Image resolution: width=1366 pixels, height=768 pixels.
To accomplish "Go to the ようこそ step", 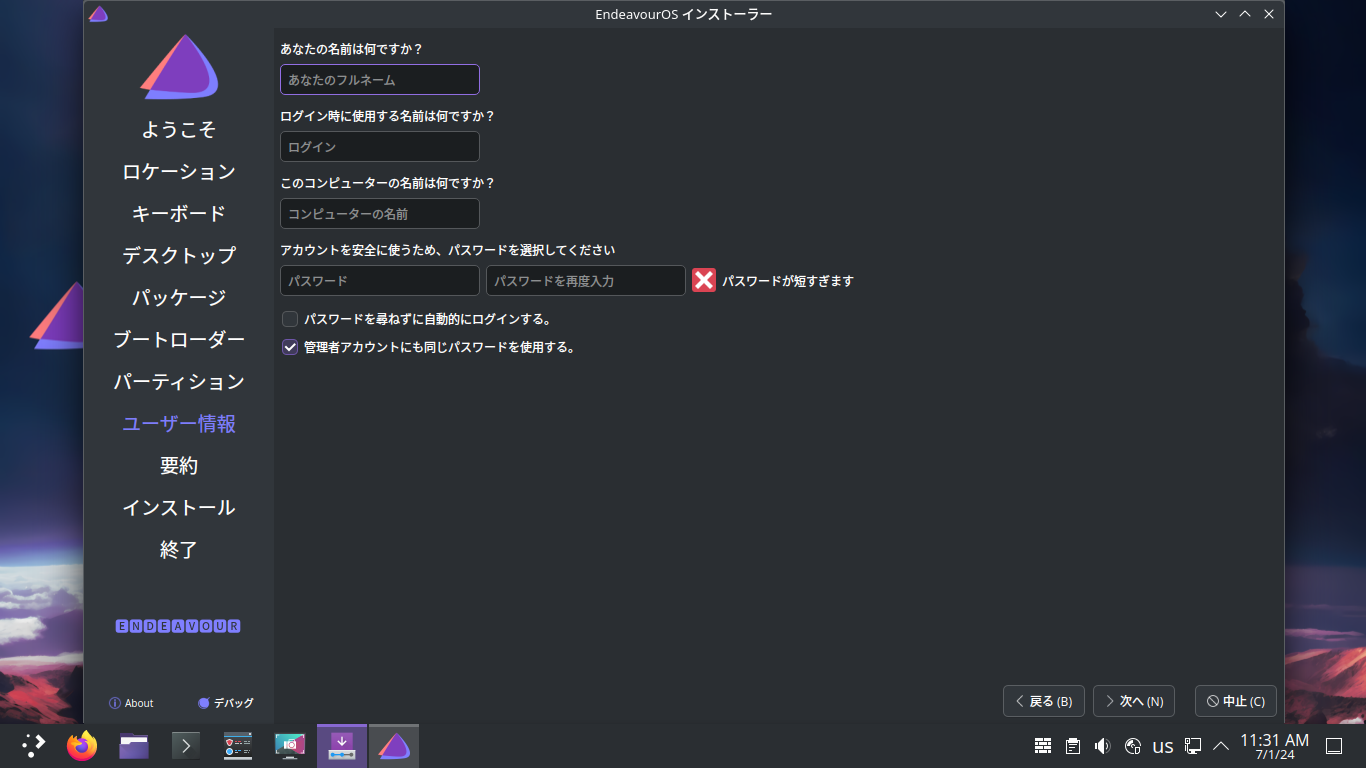I will point(179,130).
